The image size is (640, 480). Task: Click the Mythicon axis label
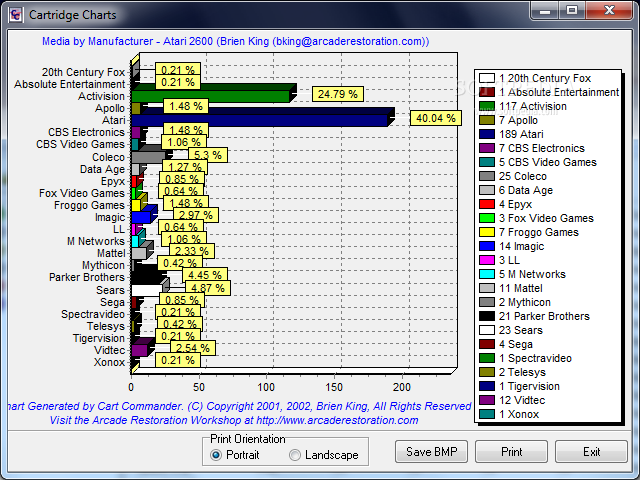click(x=103, y=265)
